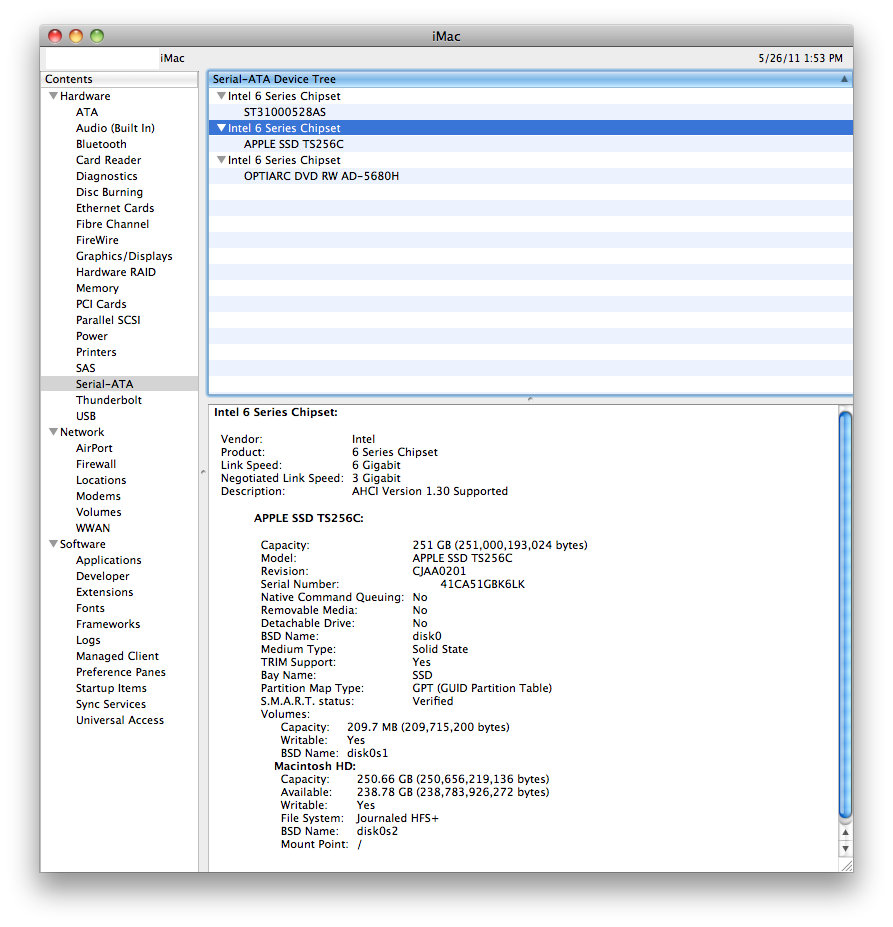Select Graphics/Displays entry
The image size is (893, 927).
[124, 256]
